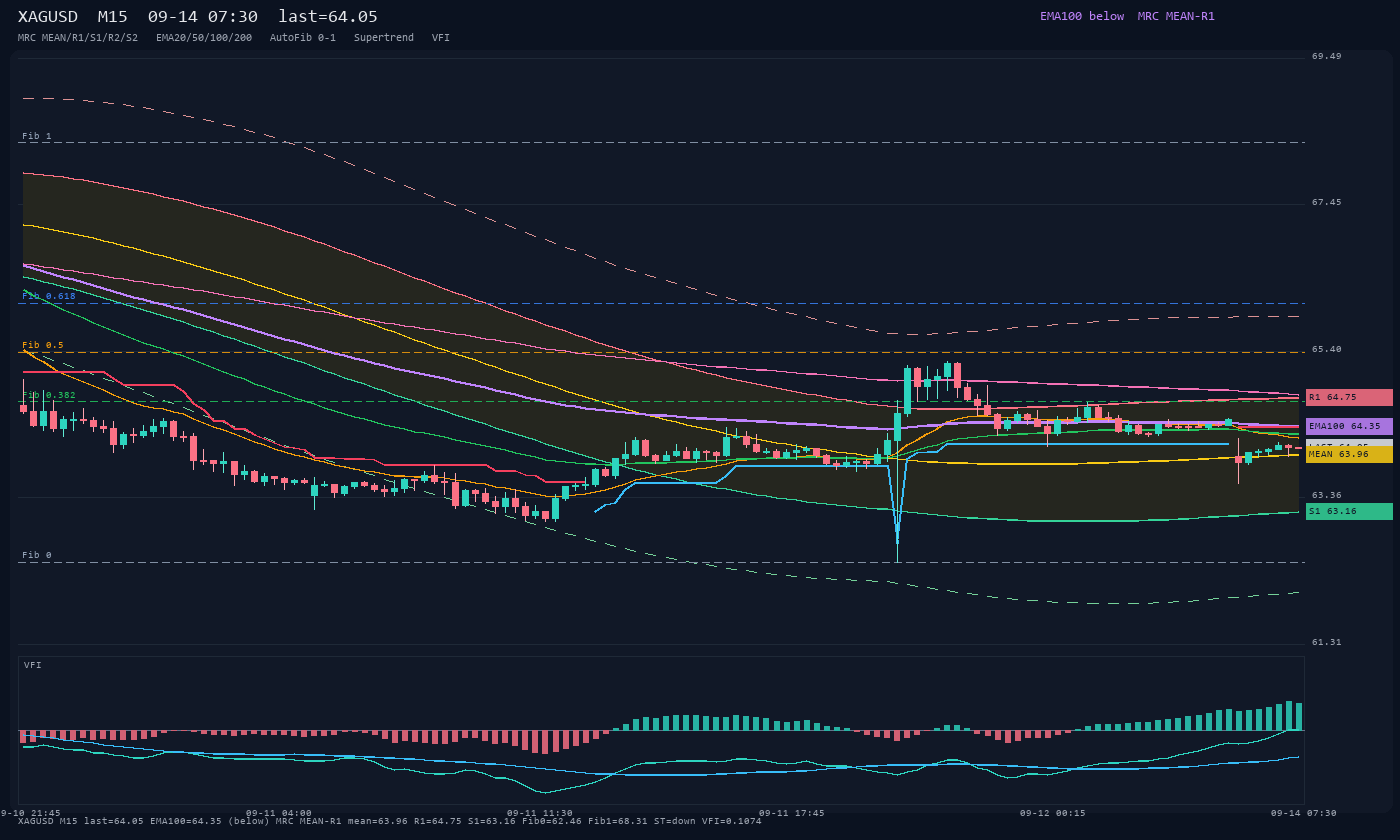This screenshot has width=1400, height=840.
Task: Click the 'Fib 0.382' level label
Action: pyautogui.click(x=49, y=395)
